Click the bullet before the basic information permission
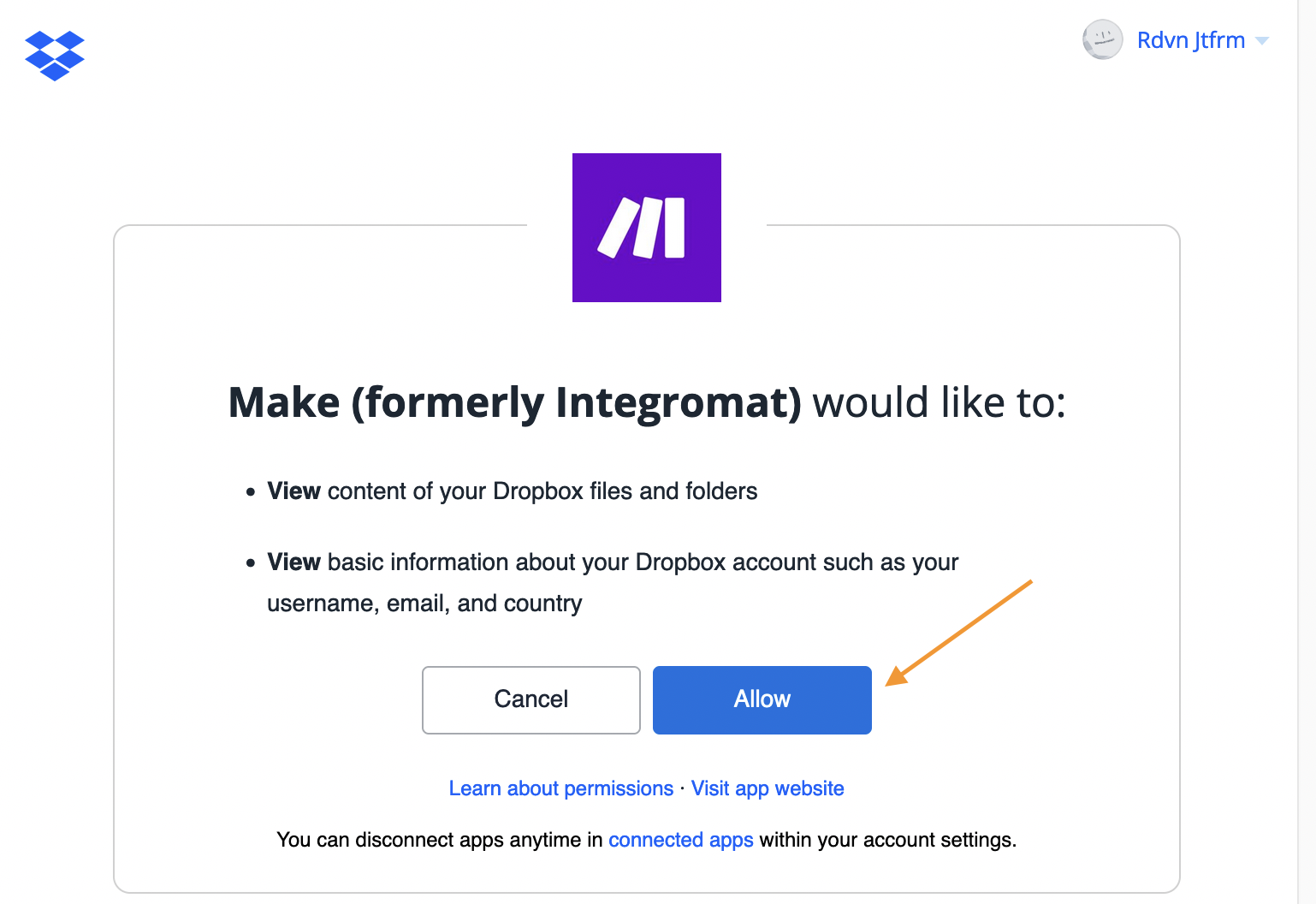Screen dimensions: 1316x904 [x=251, y=563]
